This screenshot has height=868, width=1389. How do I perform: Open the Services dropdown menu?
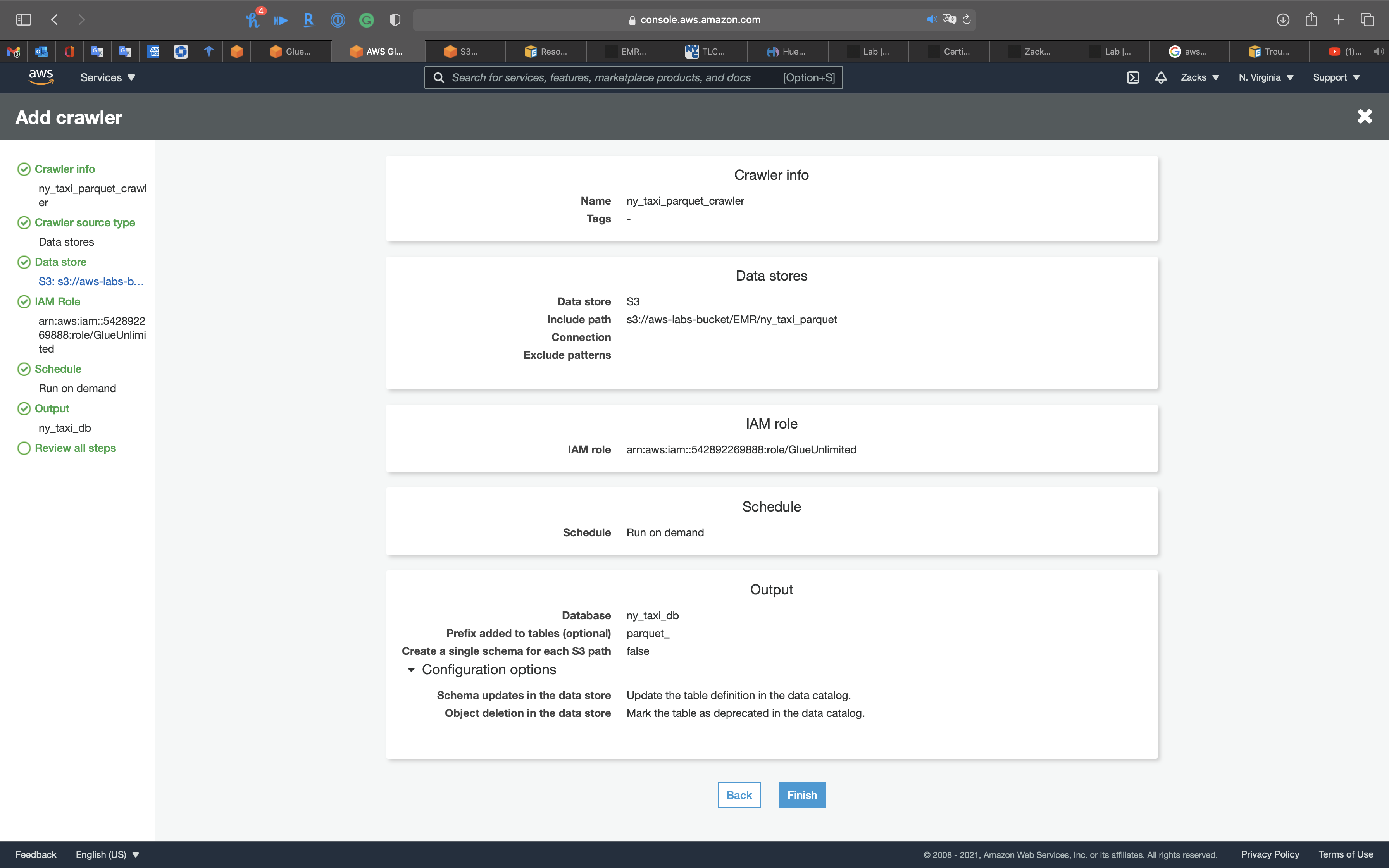coord(107,77)
